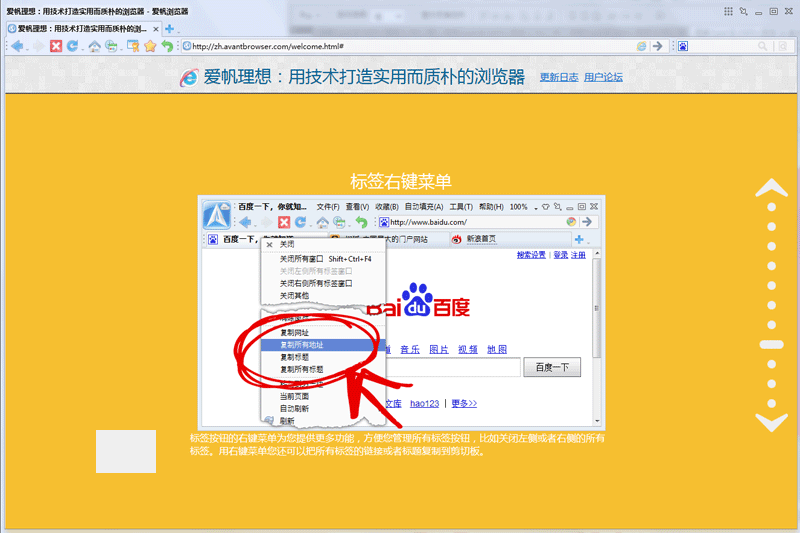Click the white down chevron slide arrow
The image size is (800, 533).
(771, 422)
